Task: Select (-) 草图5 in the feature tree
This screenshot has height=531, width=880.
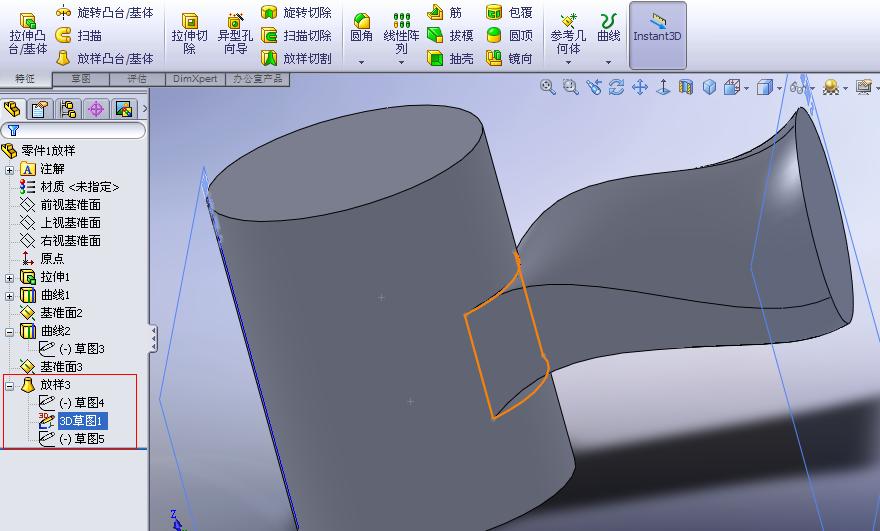Action: pyautogui.click(x=71, y=438)
